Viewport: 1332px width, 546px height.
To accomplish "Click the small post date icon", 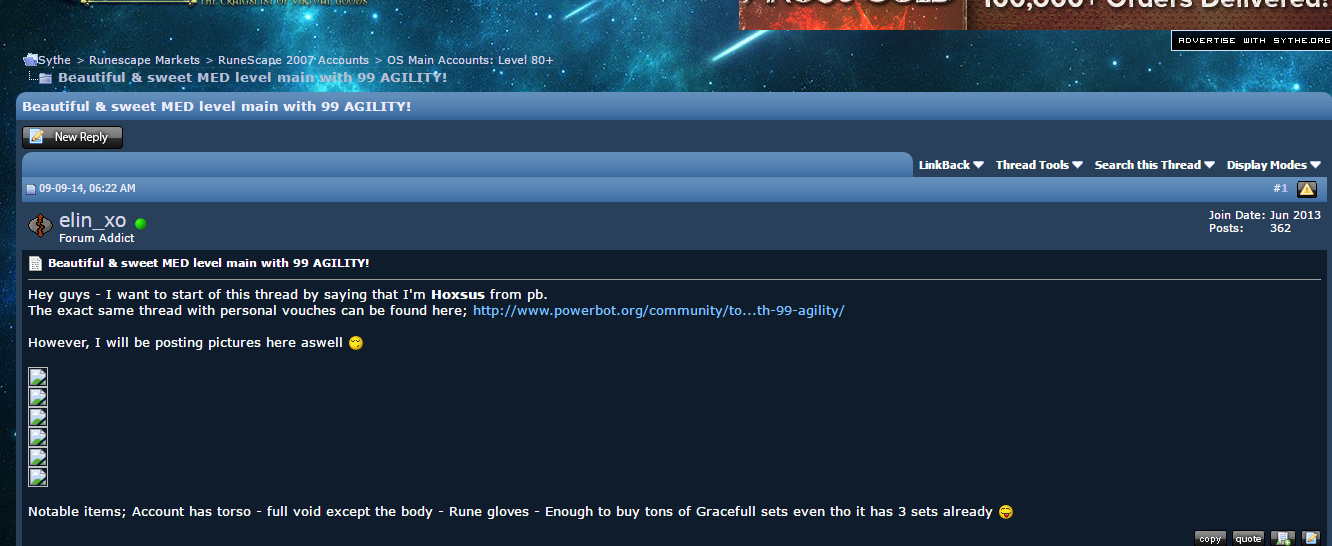I will pos(31,189).
